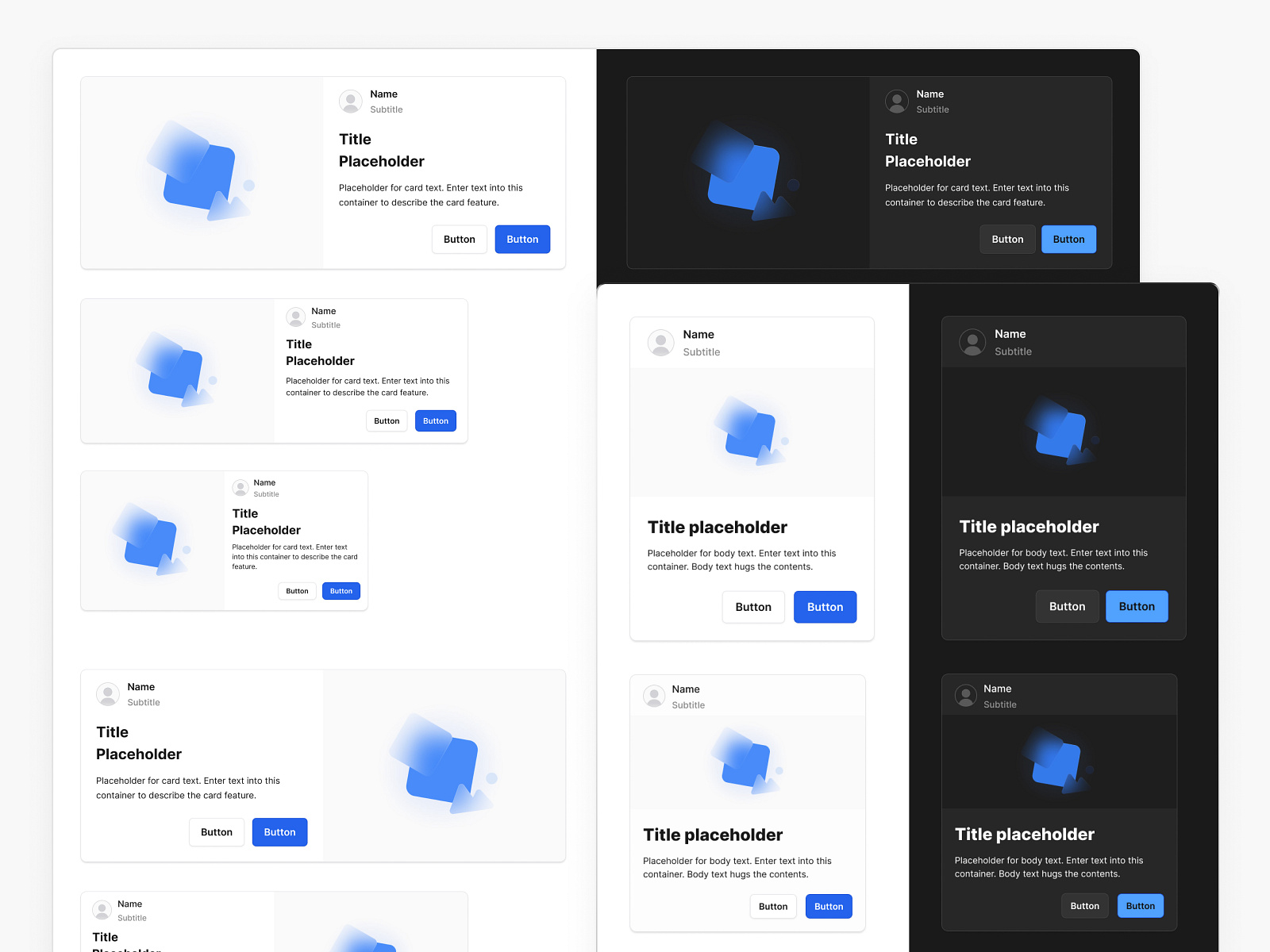
Task: Click the avatar icon in the dark horizontal card
Action: click(897, 101)
